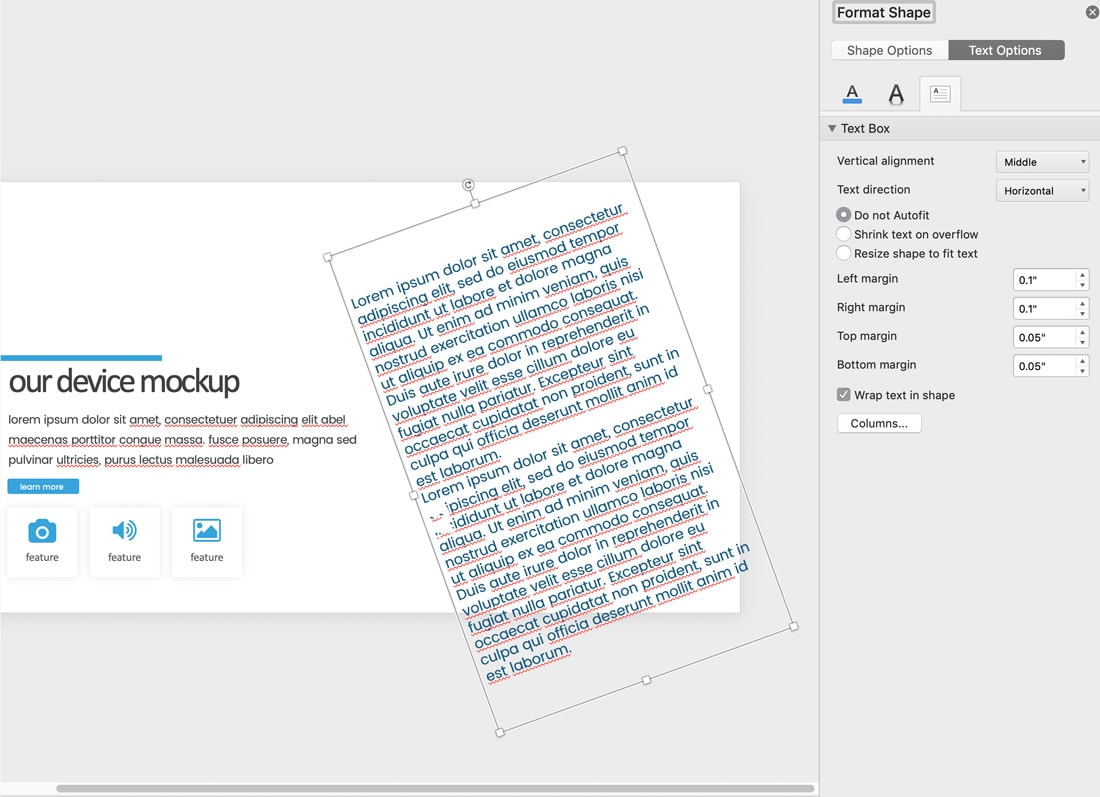Open the Columns dialog
This screenshot has height=797, width=1100.
click(878, 423)
